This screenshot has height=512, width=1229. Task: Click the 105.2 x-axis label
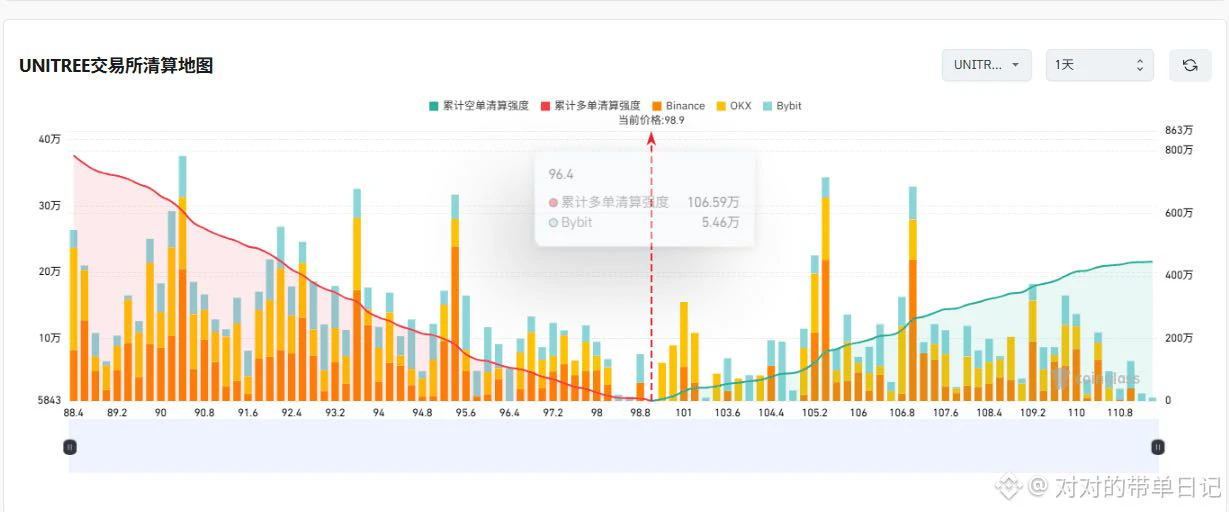(814, 412)
